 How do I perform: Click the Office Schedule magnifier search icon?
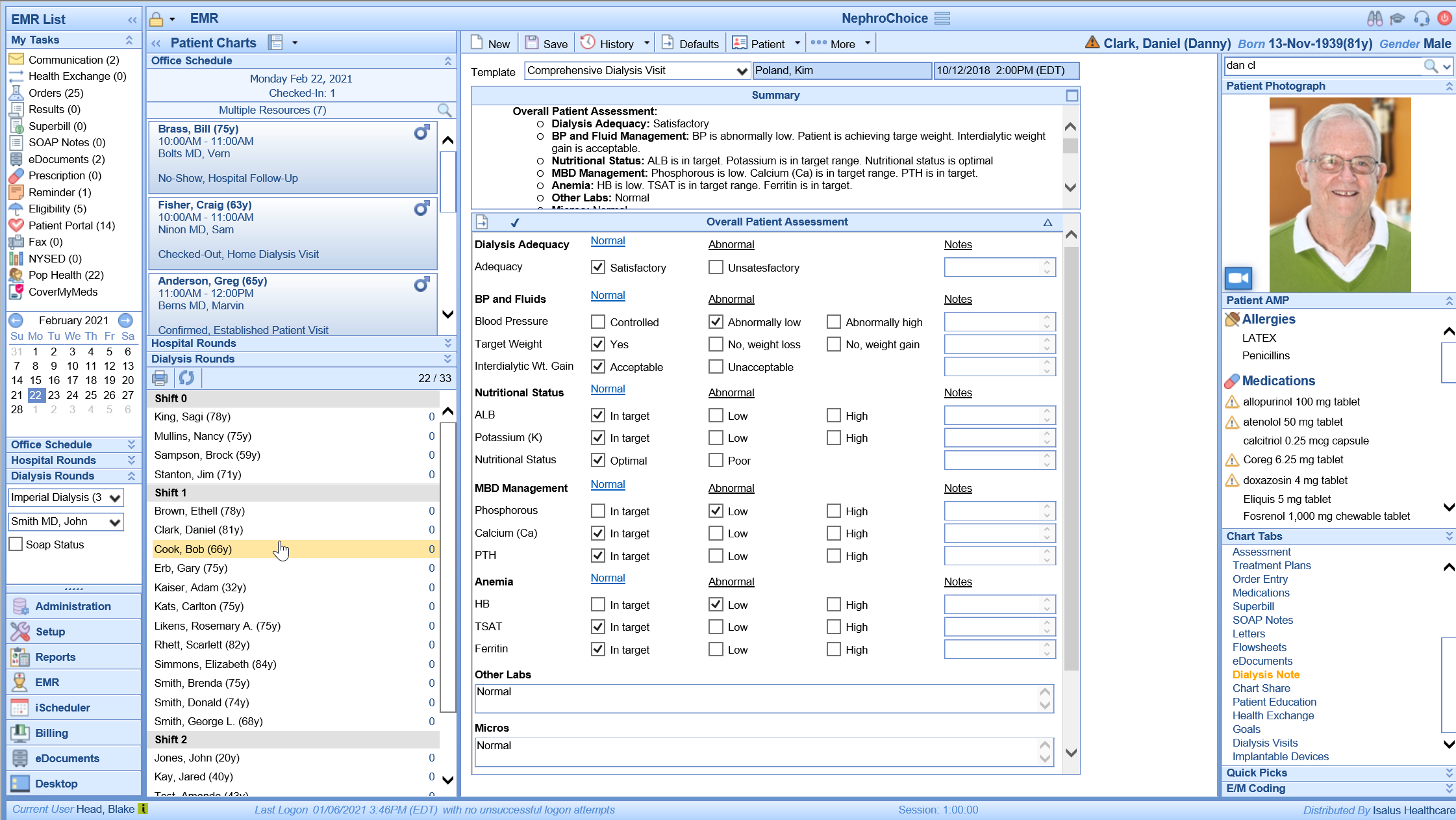click(x=444, y=110)
